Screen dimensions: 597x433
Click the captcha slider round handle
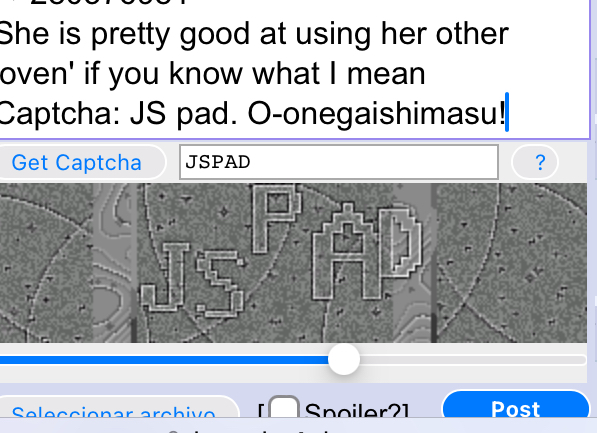tap(344, 360)
